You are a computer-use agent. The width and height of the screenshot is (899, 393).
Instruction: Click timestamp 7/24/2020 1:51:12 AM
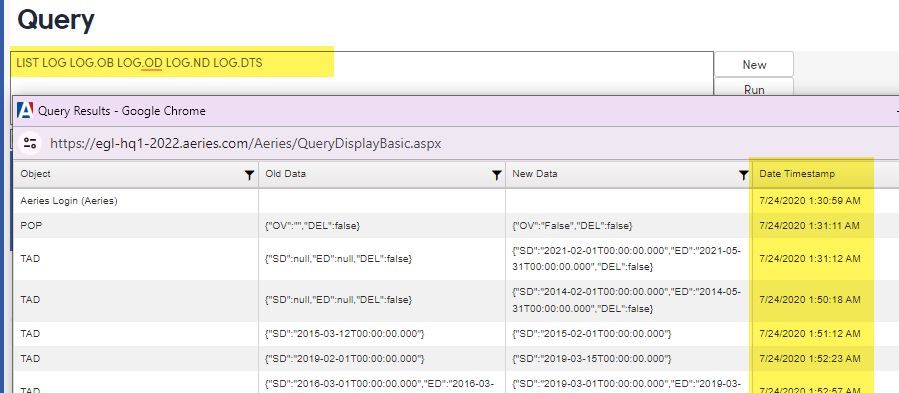[x=809, y=333]
